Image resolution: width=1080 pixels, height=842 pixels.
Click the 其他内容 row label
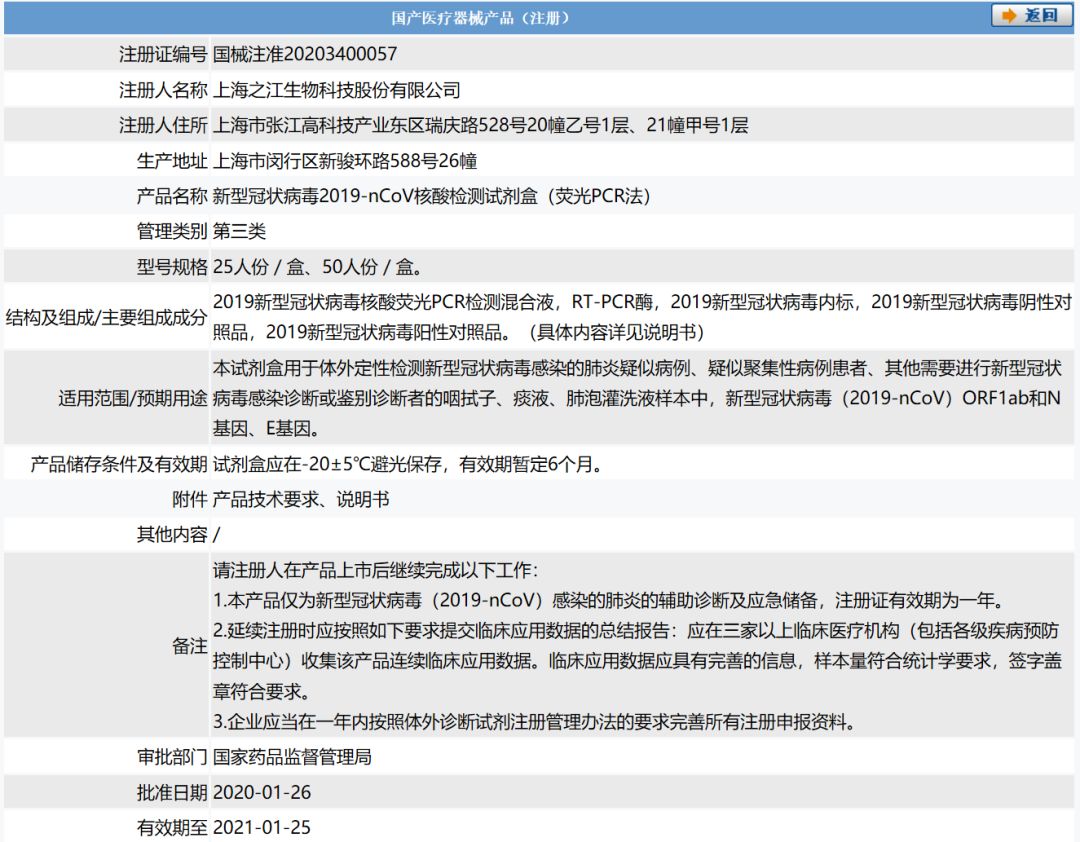(x=172, y=534)
